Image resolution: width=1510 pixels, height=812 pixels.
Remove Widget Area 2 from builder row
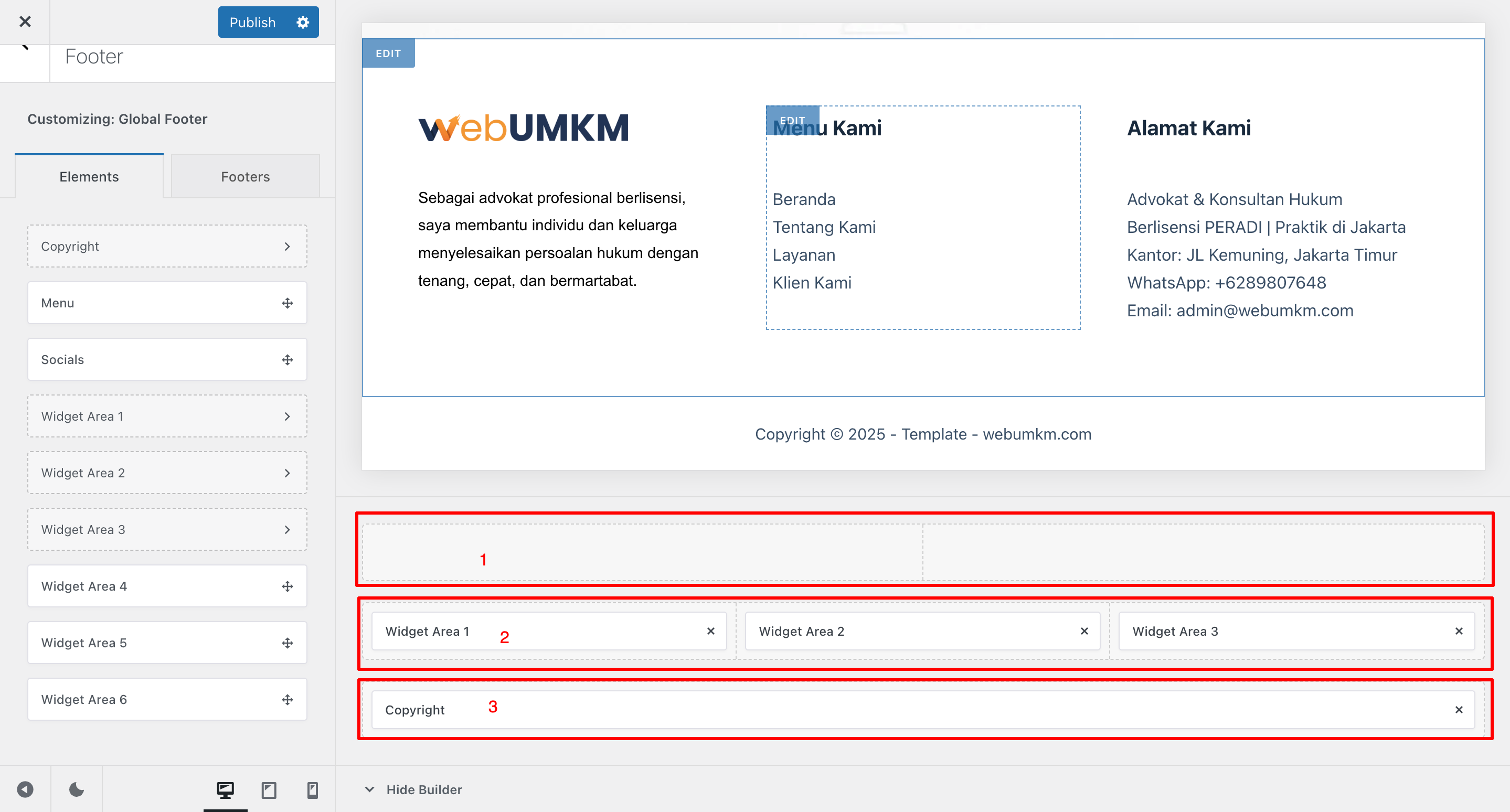pyautogui.click(x=1084, y=631)
